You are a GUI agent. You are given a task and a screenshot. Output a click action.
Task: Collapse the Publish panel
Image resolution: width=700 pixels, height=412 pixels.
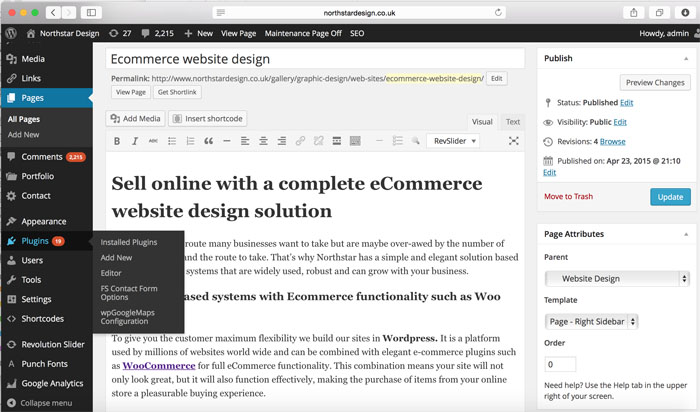pos(686,58)
